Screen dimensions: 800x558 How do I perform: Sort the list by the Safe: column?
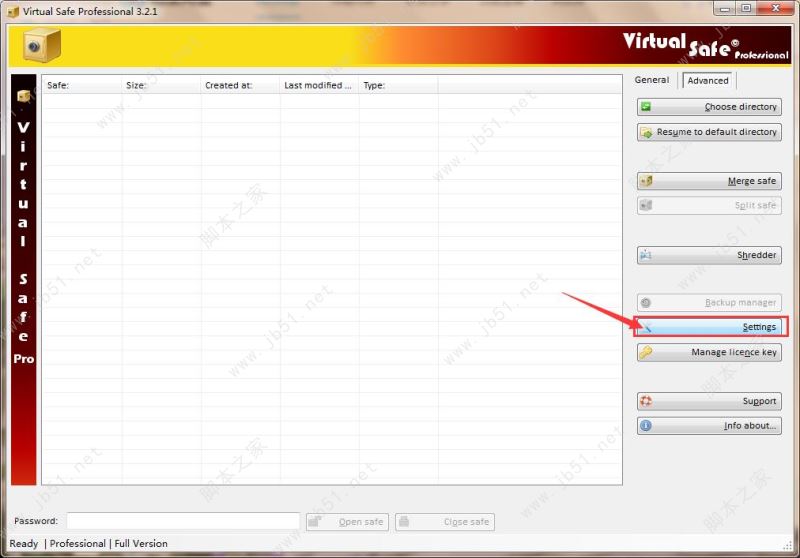pyautogui.click(x=82, y=85)
